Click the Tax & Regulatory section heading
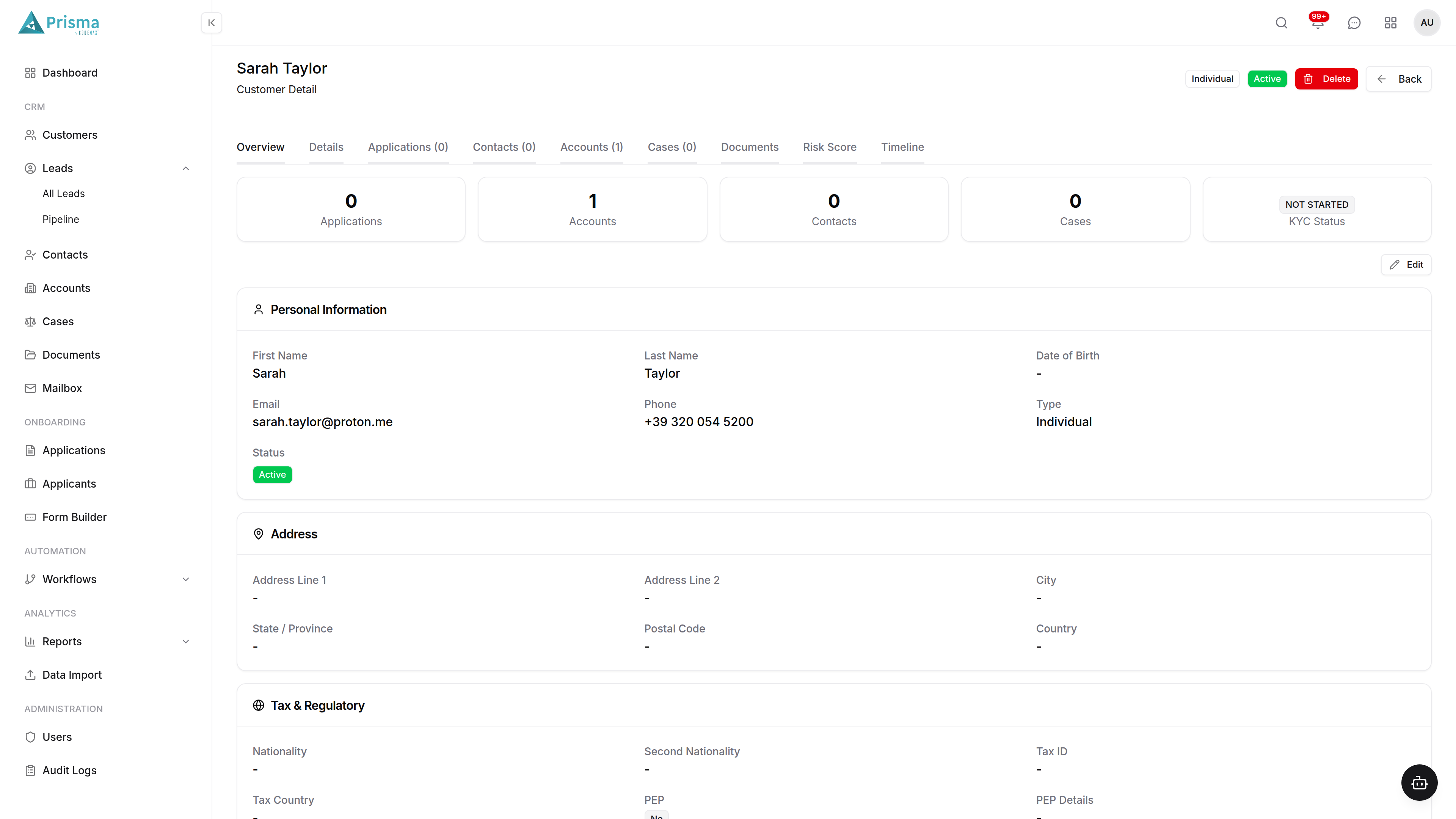1456x819 pixels. pyautogui.click(x=318, y=705)
